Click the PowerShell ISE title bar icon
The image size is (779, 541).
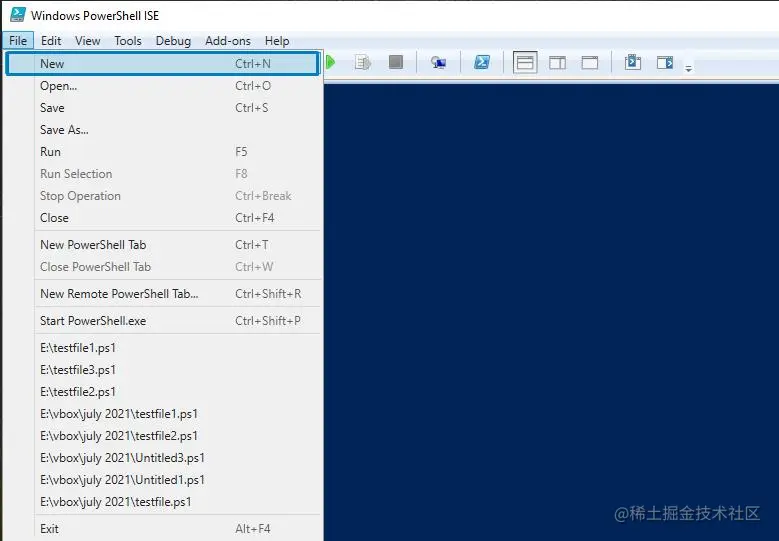[x=18, y=15]
